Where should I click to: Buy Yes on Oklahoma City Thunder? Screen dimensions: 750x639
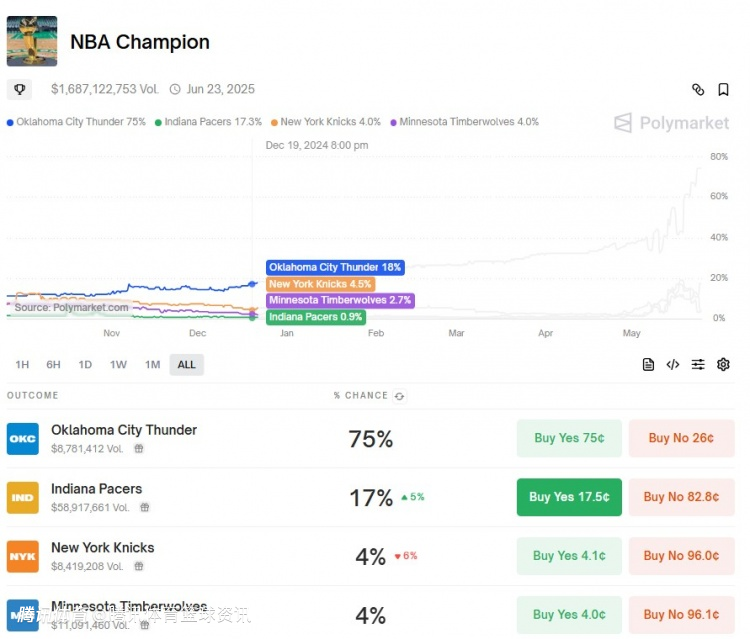[569, 438]
